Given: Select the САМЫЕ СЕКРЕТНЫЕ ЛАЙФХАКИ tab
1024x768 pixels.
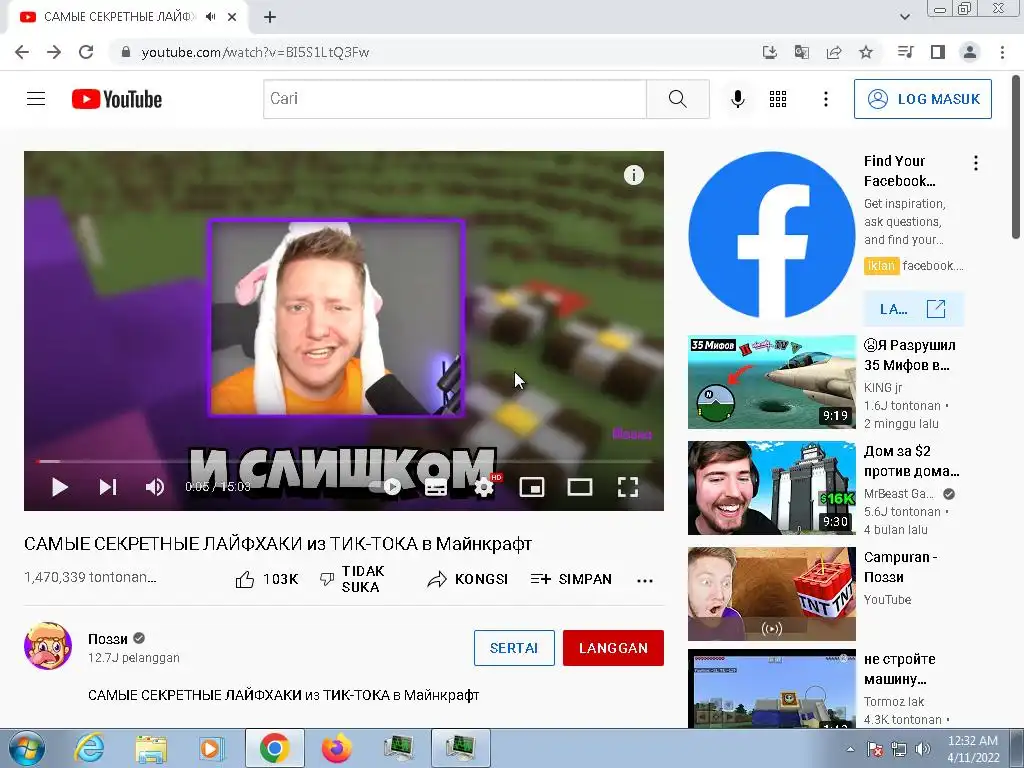Looking at the screenshot, I should (128, 17).
